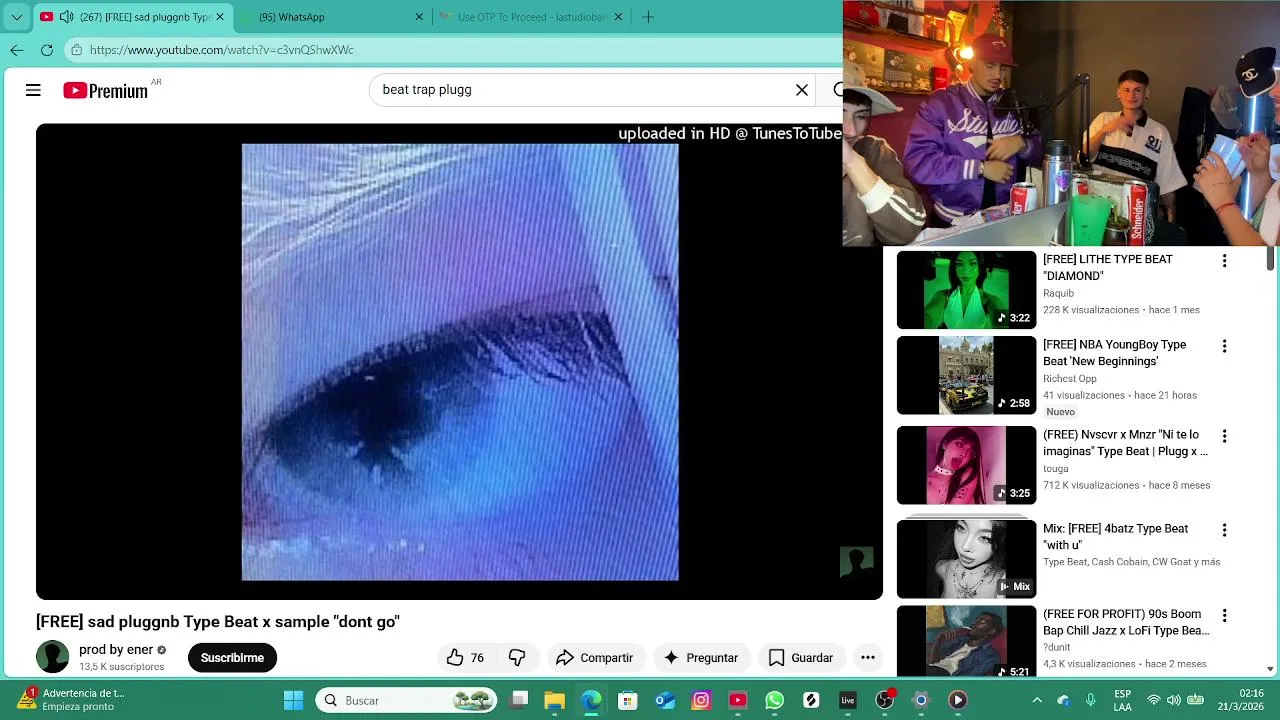Open options for Nvscvr x Mnzr video

pyautogui.click(x=1224, y=437)
